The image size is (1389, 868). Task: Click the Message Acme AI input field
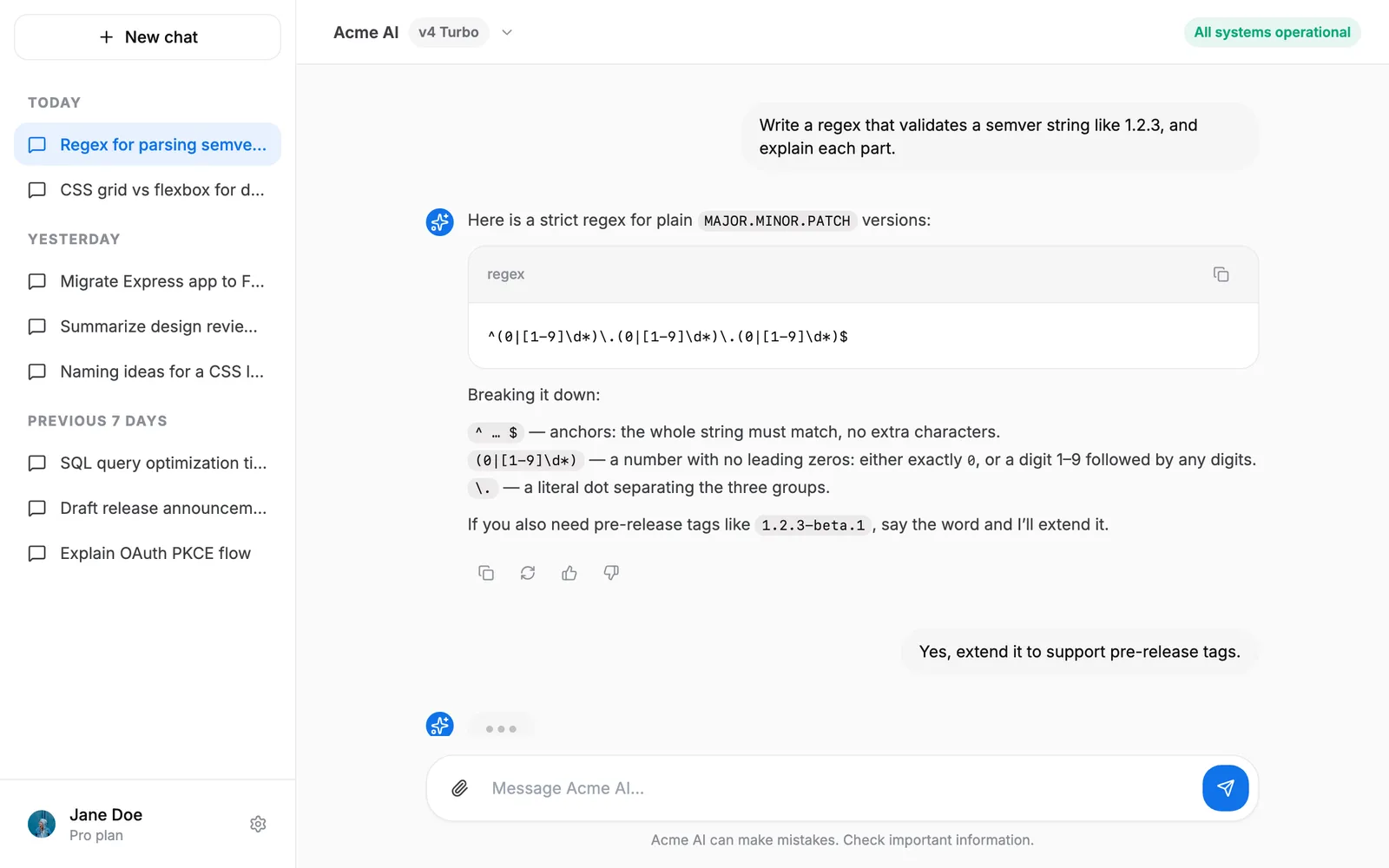pyautogui.click(x=838, y=788)
